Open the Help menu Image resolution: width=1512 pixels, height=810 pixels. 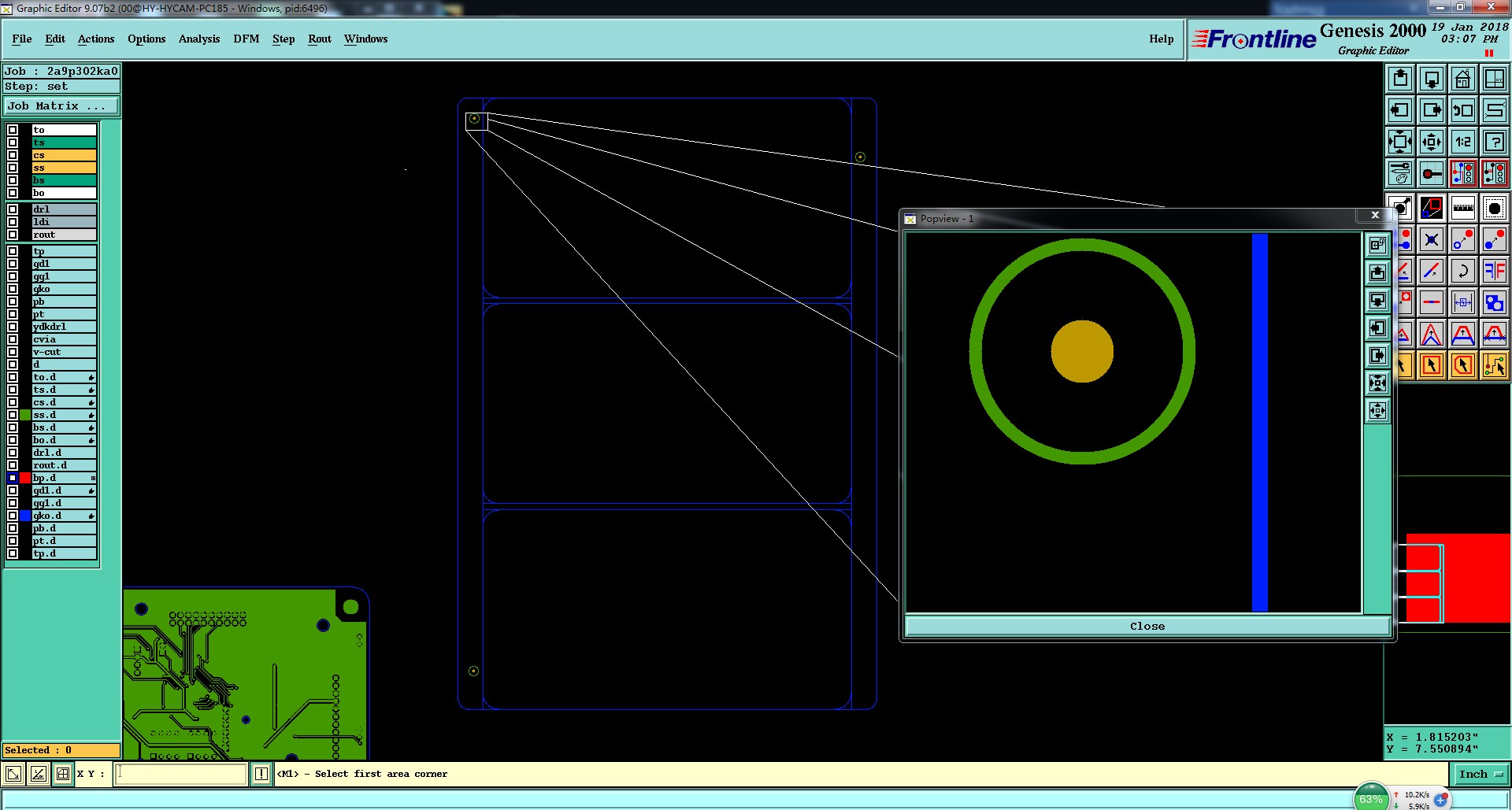pyautogui.click(x=1162, y=39)
